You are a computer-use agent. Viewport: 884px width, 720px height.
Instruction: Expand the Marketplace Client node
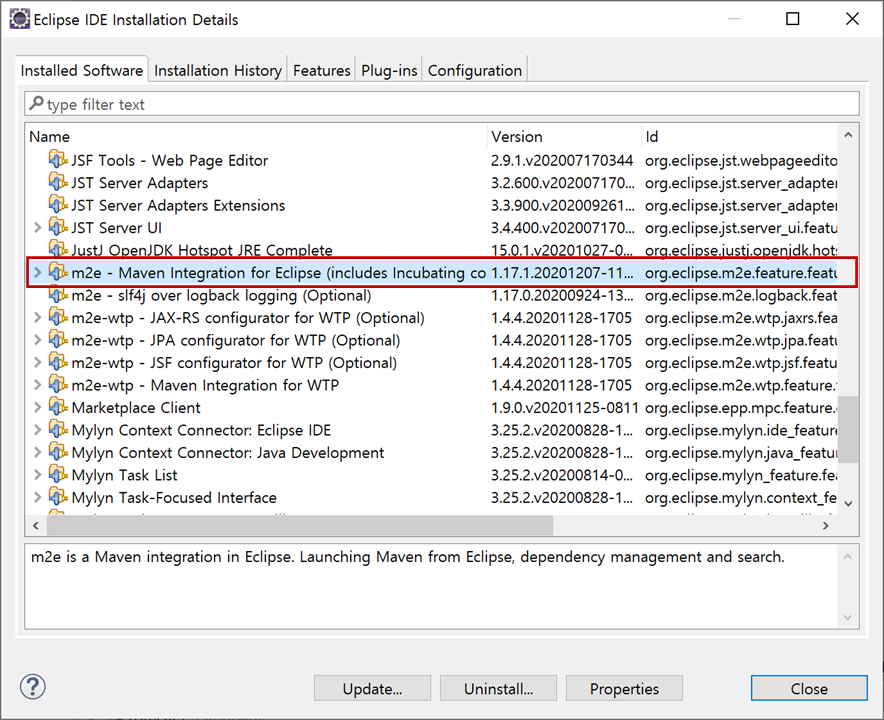coord(37,407)
